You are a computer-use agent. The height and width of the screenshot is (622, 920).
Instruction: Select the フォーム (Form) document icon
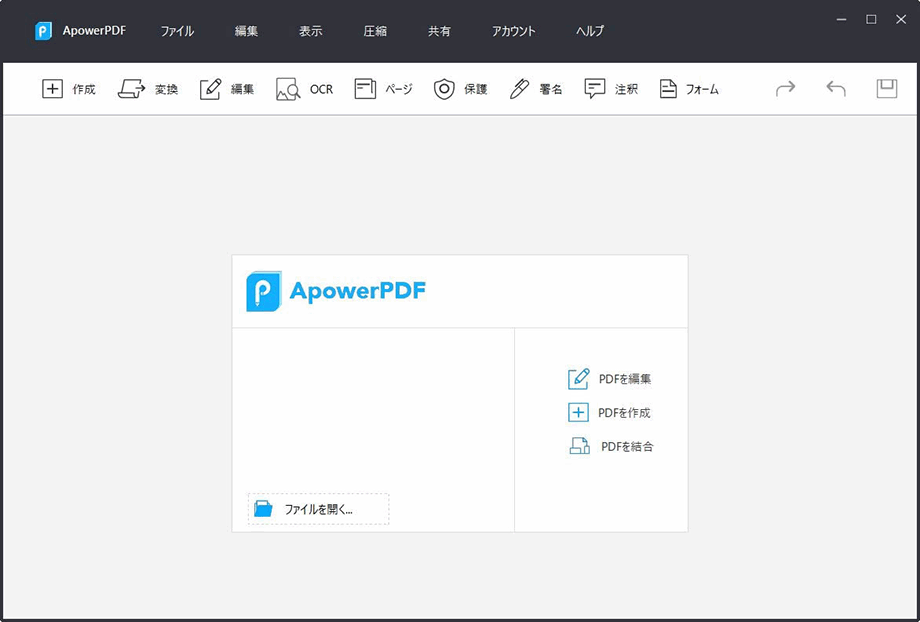tap(668, 89)
